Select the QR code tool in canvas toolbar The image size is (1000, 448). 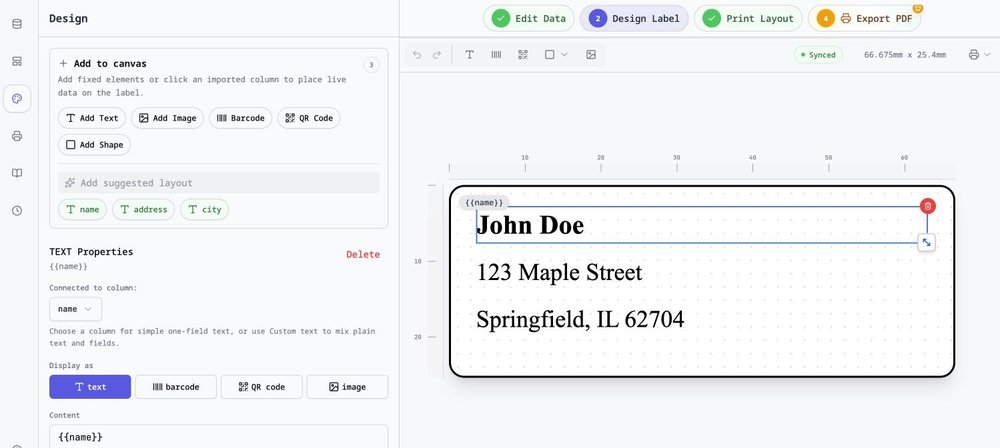[523, 55]
